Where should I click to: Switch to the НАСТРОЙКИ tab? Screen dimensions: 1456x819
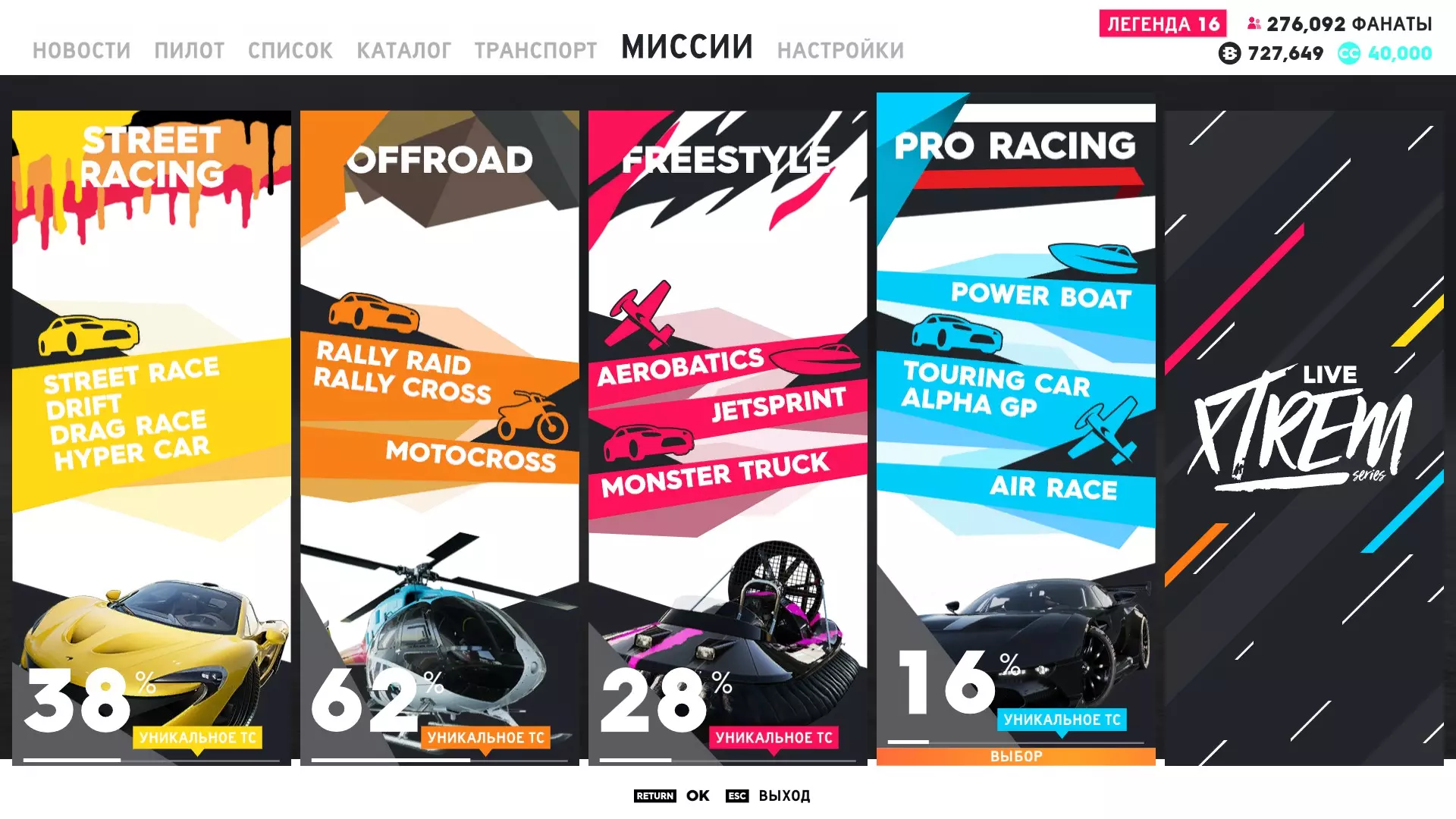click(840, 51)
